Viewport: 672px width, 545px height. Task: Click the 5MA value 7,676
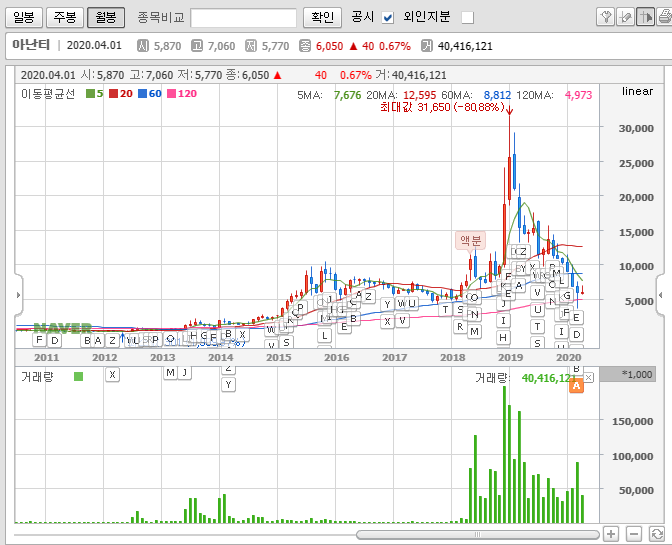click(x=348, y=95)
